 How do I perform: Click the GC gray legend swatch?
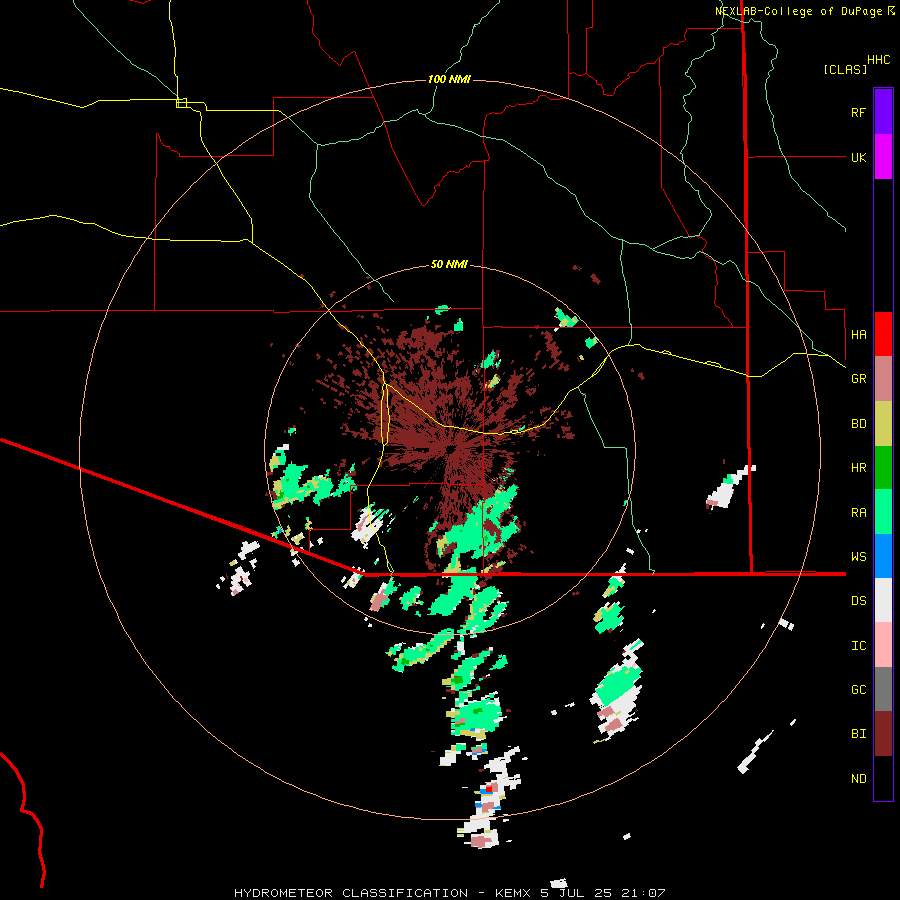pyautogui.click(x=883, y=689)
